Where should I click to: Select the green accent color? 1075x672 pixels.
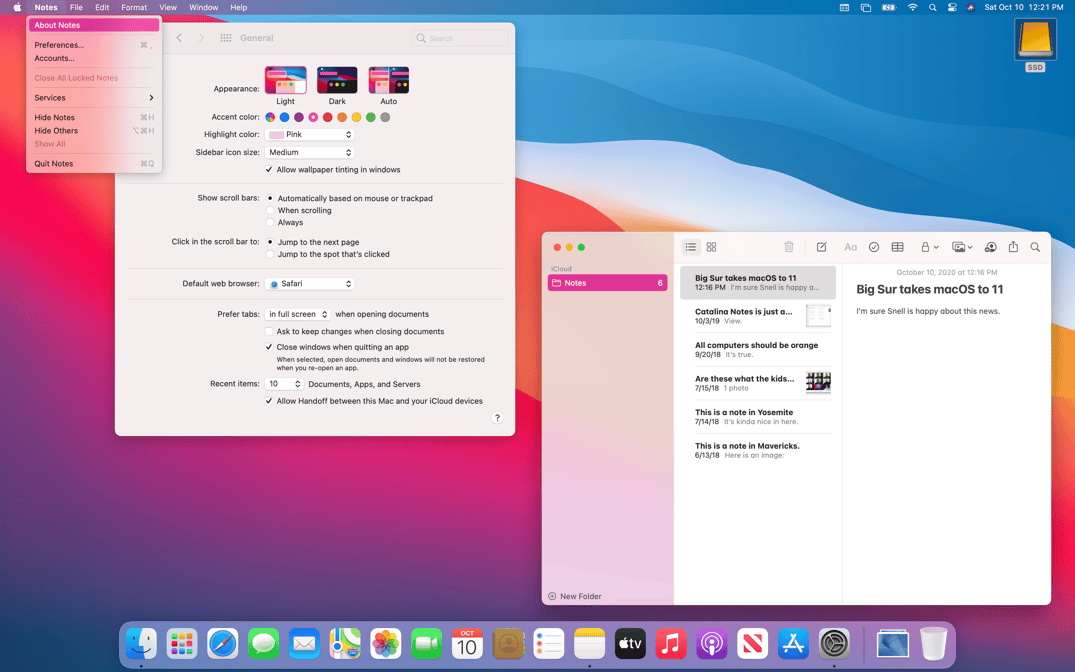(371, 117)
